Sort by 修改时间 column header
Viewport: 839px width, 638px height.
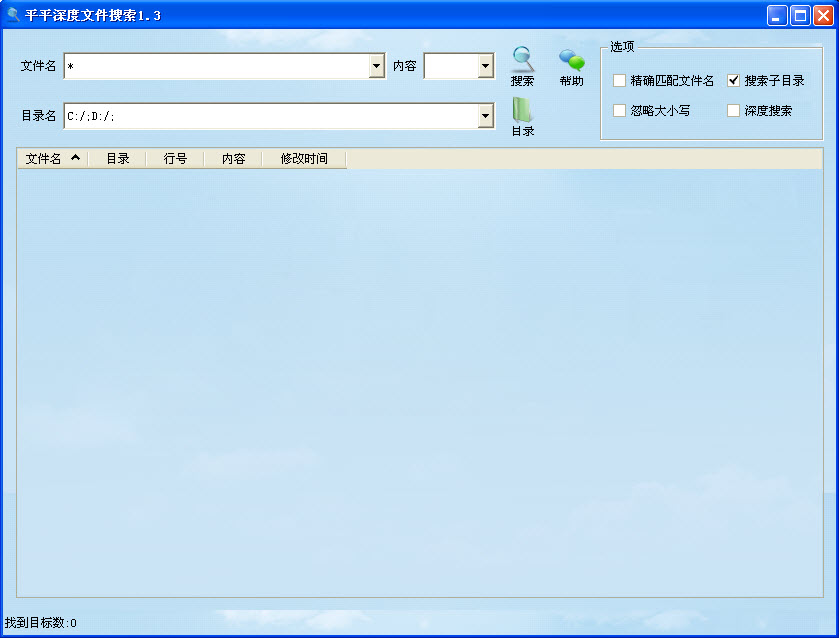click(x=304, y=159)
